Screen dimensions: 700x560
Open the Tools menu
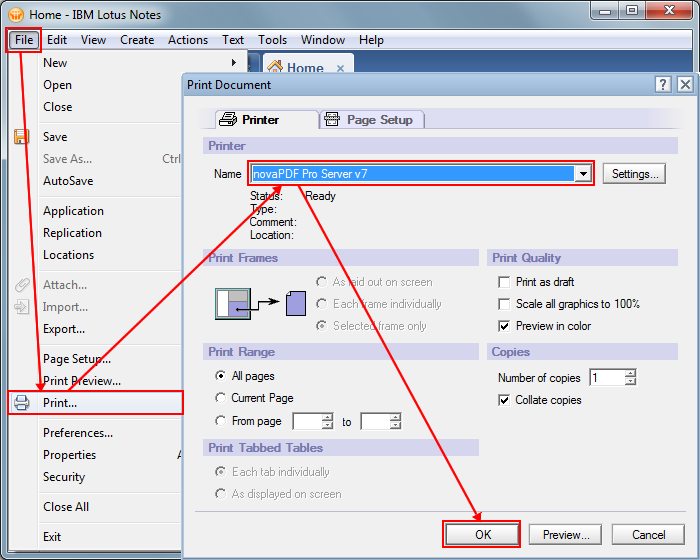(x=272, y=40)
